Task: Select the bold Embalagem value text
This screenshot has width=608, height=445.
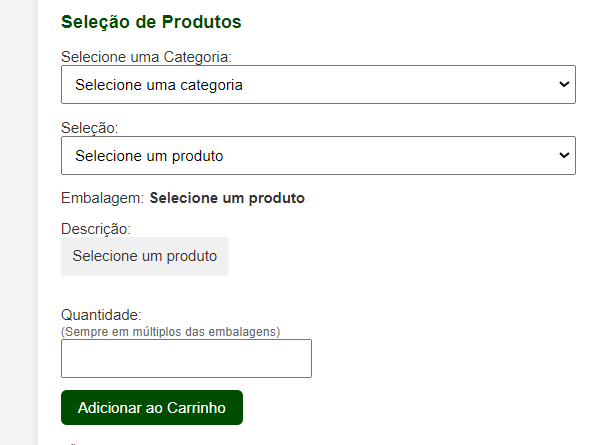Action: (227, 198)
